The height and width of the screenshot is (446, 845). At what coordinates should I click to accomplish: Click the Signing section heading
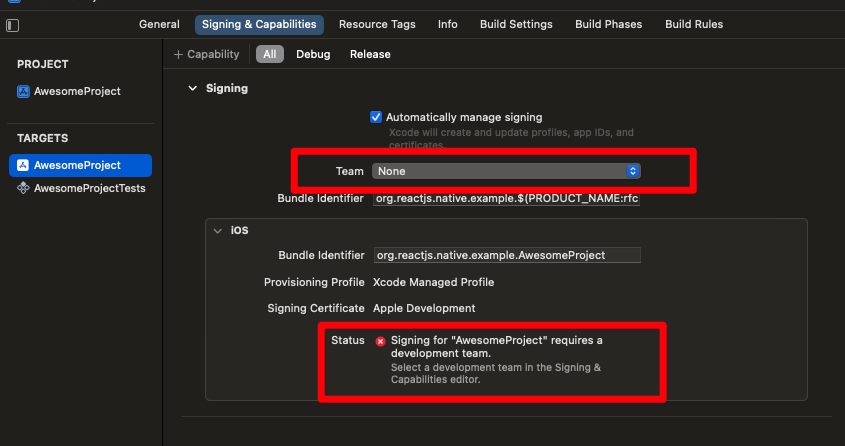(x=227, y=88)
